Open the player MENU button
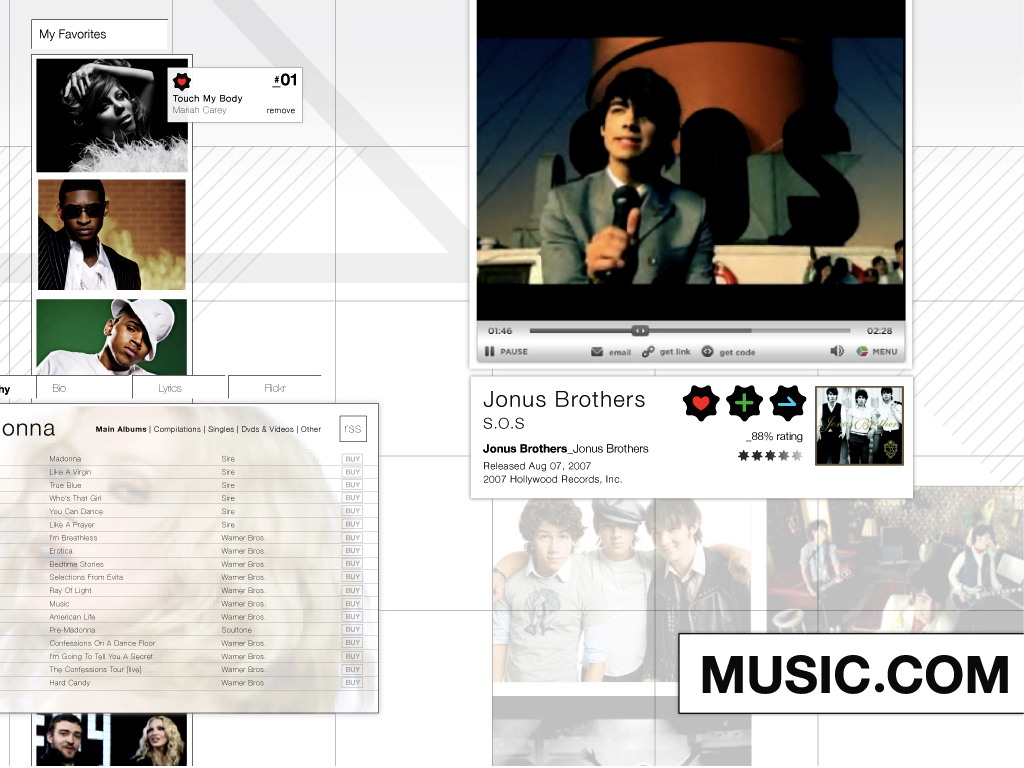Image resolution: width=1024 pixels, height=768 pixels. 877,351
